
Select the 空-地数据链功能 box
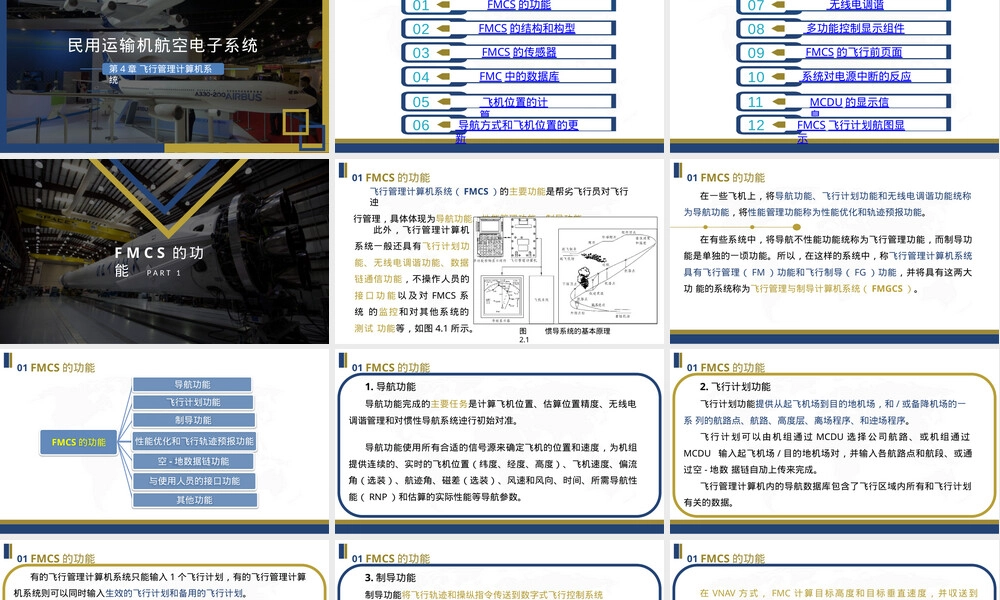(193, 461)
